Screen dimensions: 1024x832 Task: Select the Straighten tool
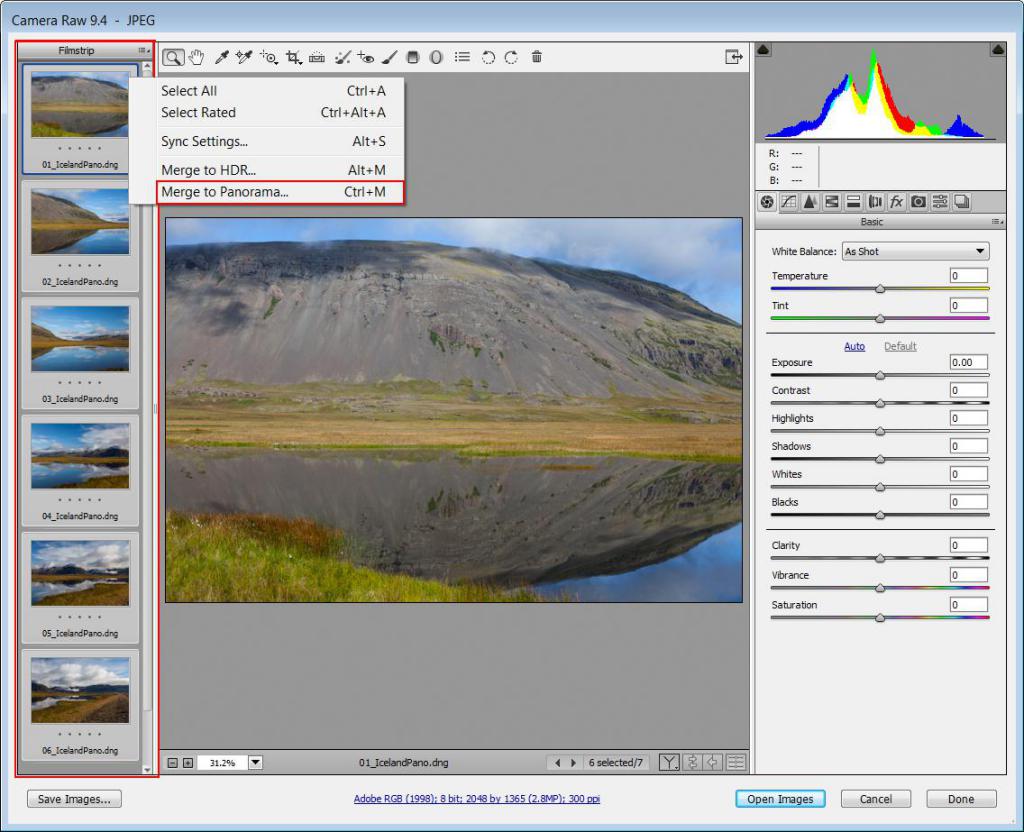click(x=317, y=57)
